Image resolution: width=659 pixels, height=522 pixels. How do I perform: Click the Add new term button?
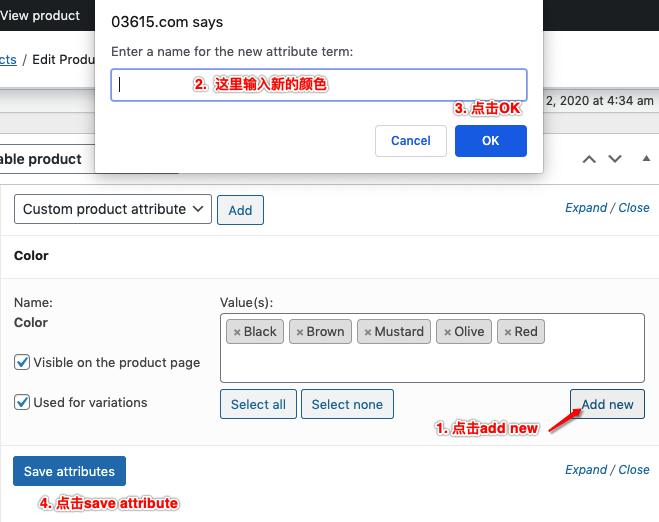(x=607, y=404)
